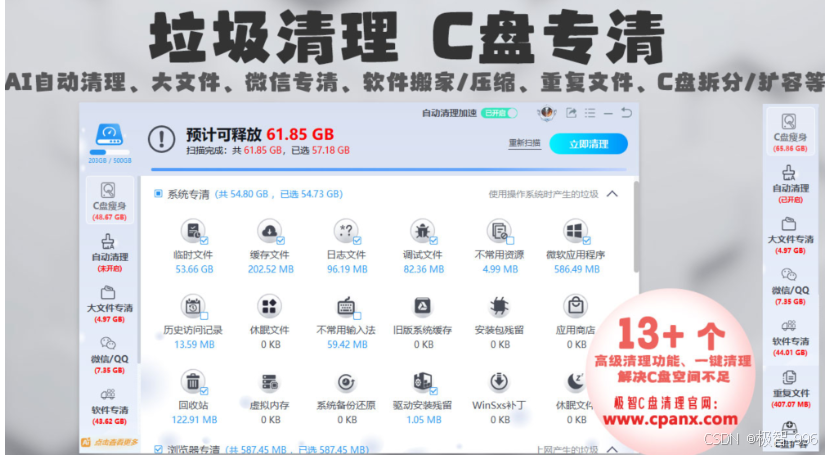Check the 不常用资源 checkbox
835x455 pixels.
click(510, 240)
